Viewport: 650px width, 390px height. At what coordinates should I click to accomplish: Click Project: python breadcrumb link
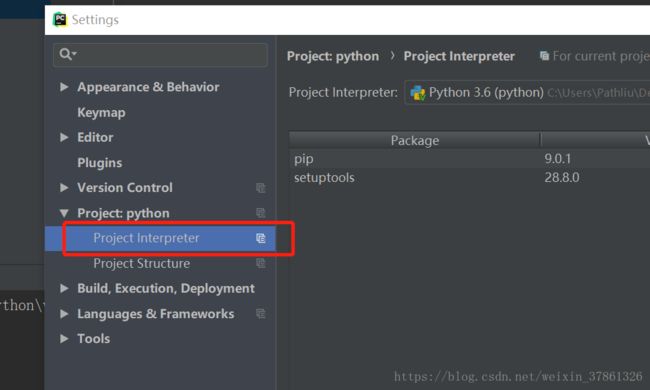pos(333,56)
